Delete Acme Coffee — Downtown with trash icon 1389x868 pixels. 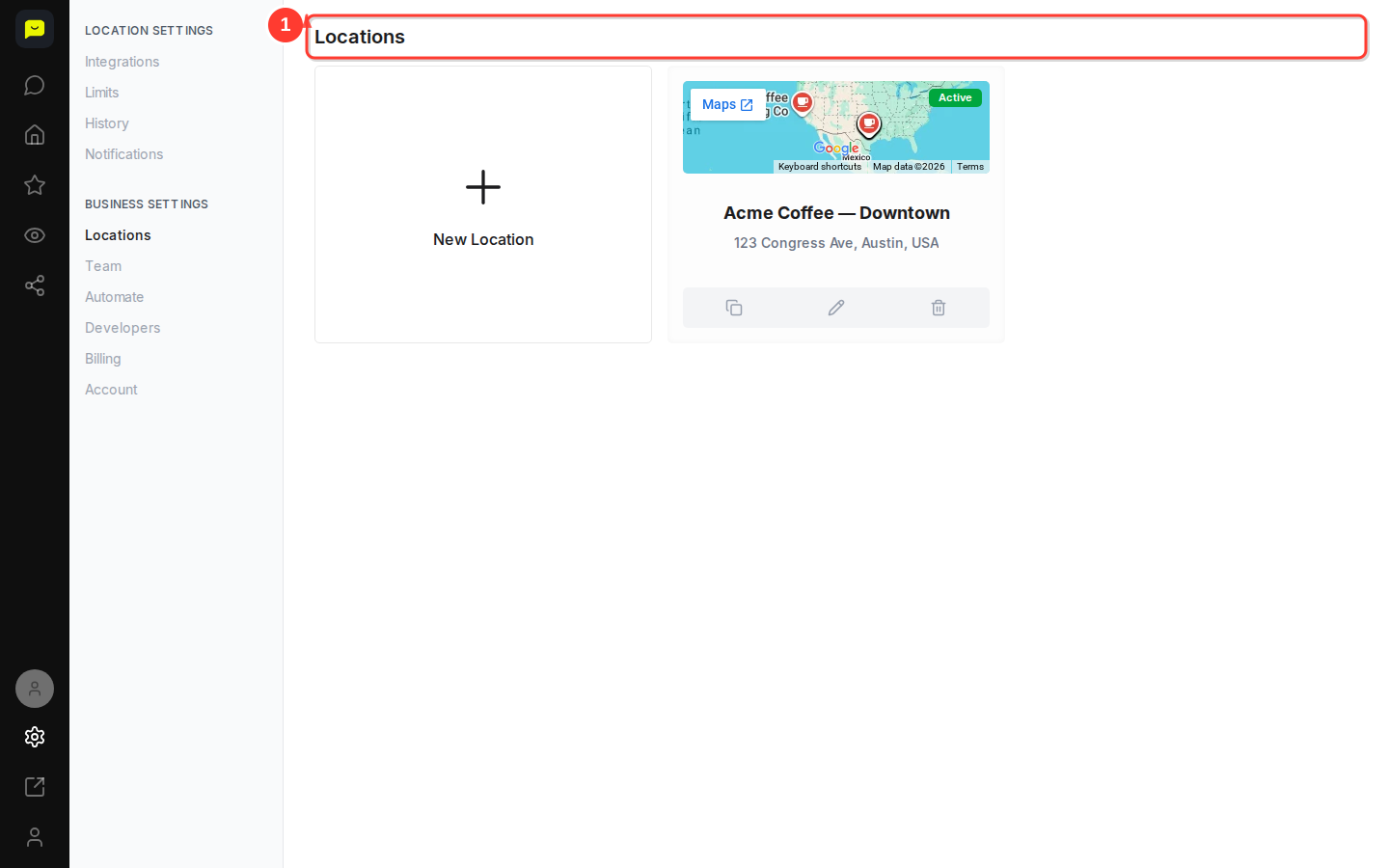tap(939, 308)
